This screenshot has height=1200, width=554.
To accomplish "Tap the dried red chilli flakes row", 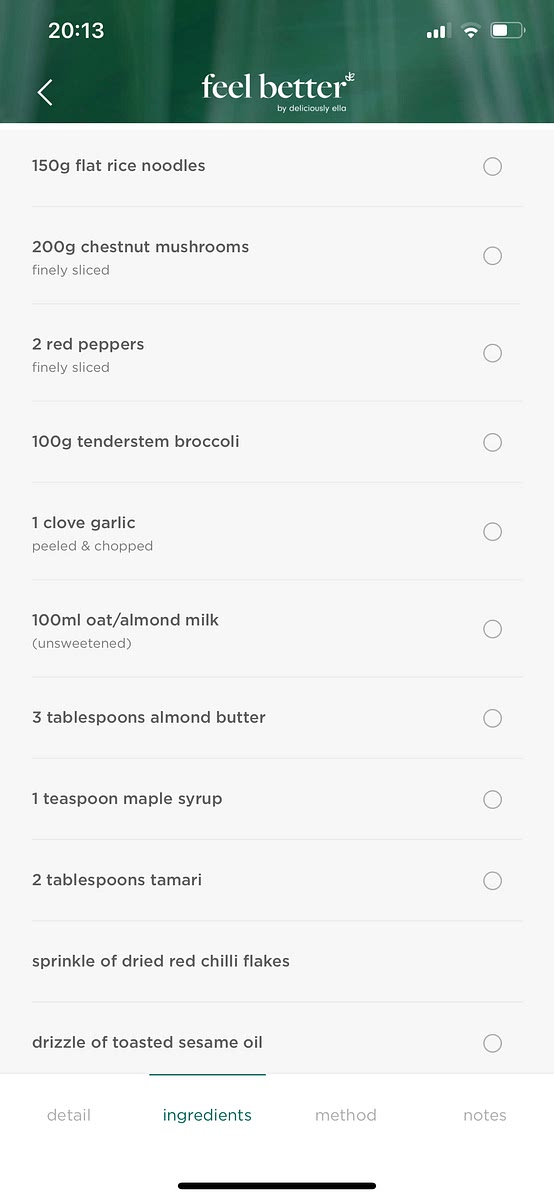I will (x=277, y=961).
